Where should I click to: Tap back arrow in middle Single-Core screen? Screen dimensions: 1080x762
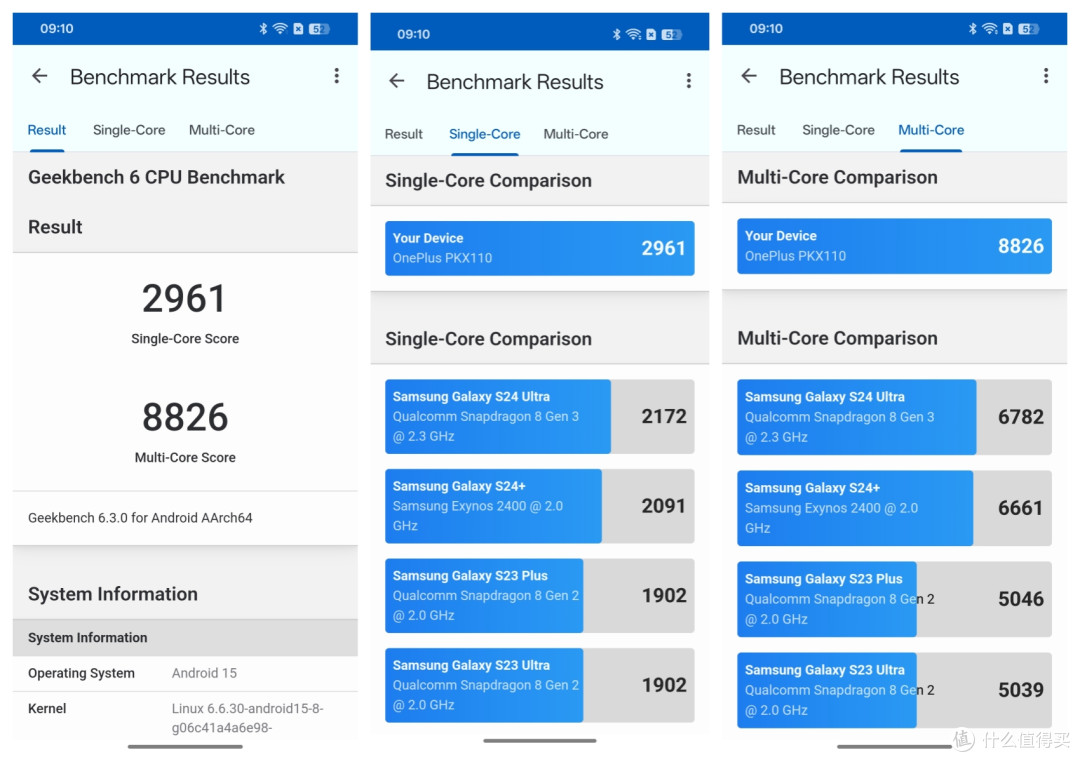click(x=397, y=81)
